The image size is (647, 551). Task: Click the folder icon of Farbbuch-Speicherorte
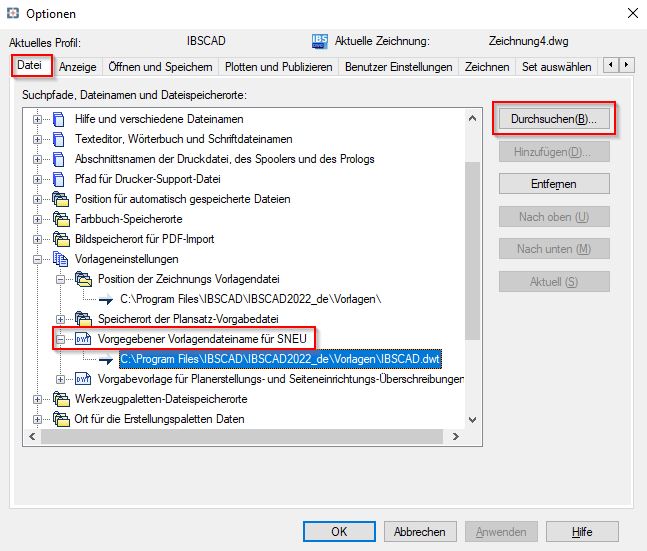[61, 219]
